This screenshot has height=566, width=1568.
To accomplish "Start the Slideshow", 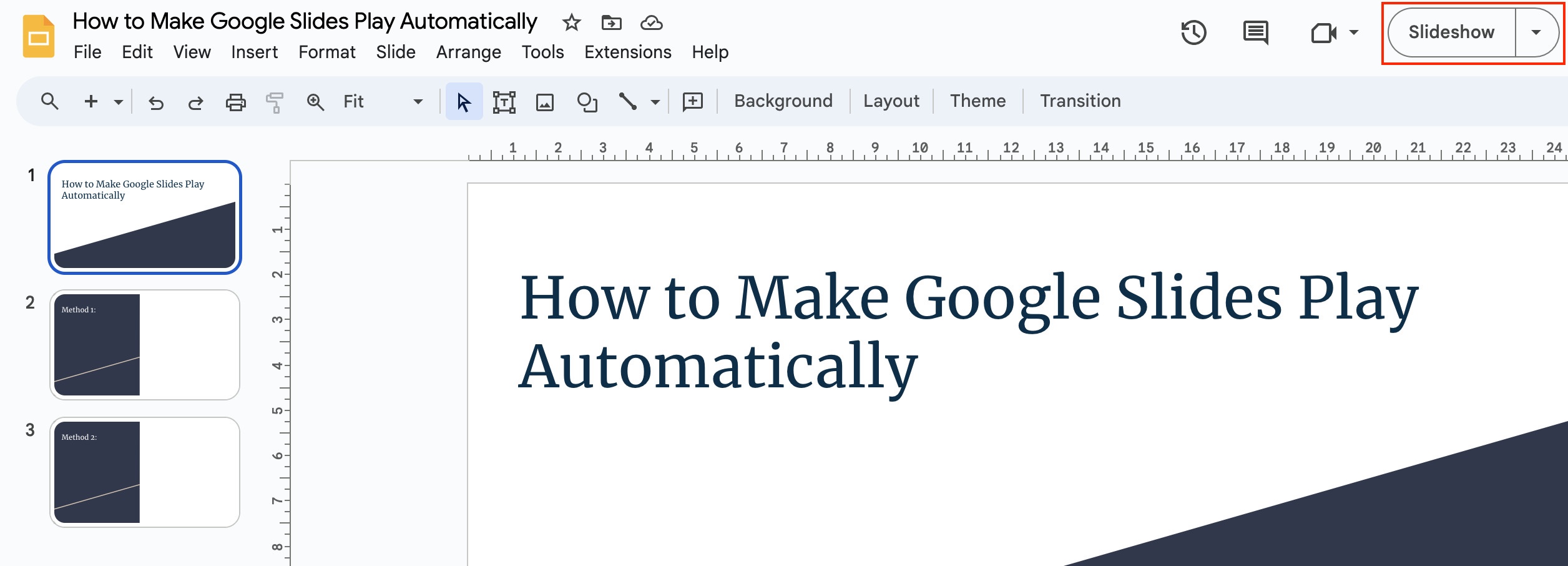I will 1451,32.
